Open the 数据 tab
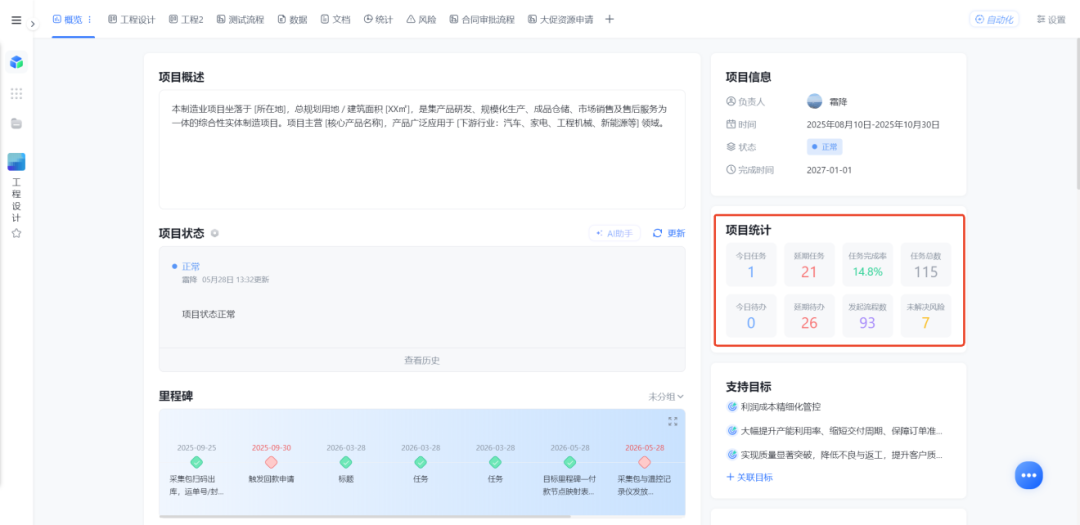This screenshot has width=1080, height=525. point(293,19)
